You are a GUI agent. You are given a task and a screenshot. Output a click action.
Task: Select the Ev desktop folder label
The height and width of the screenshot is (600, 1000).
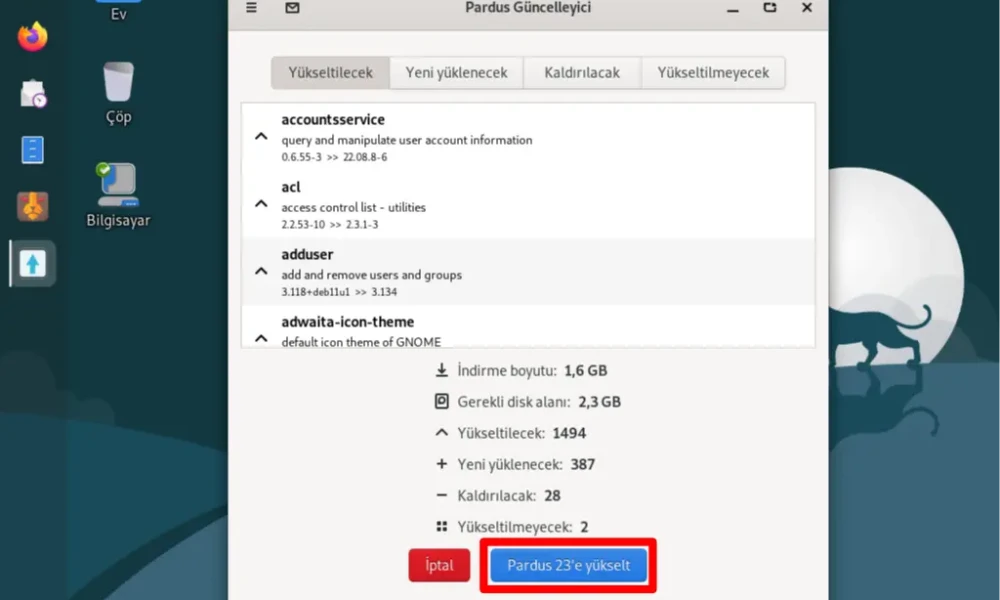click(x=119, y=14)
